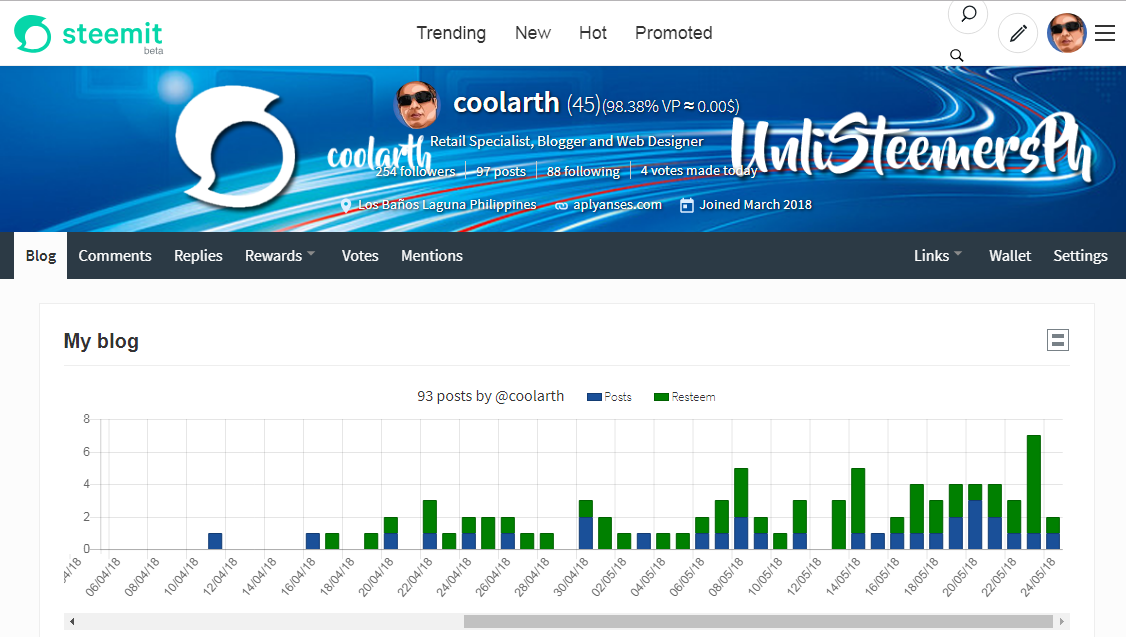Click Retail Specialist, Blogger and Web Designer text
Screen dimensions: 1126x637
[567, 141]
